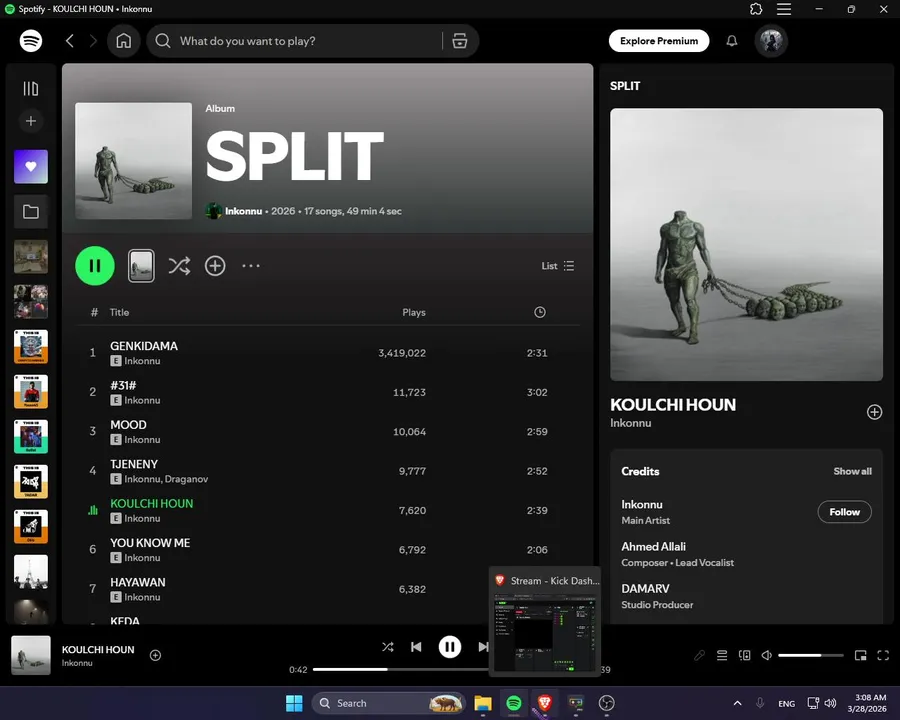900x720 pixels.
Task: Open the notifications bell
Action: tap(732, 41)
